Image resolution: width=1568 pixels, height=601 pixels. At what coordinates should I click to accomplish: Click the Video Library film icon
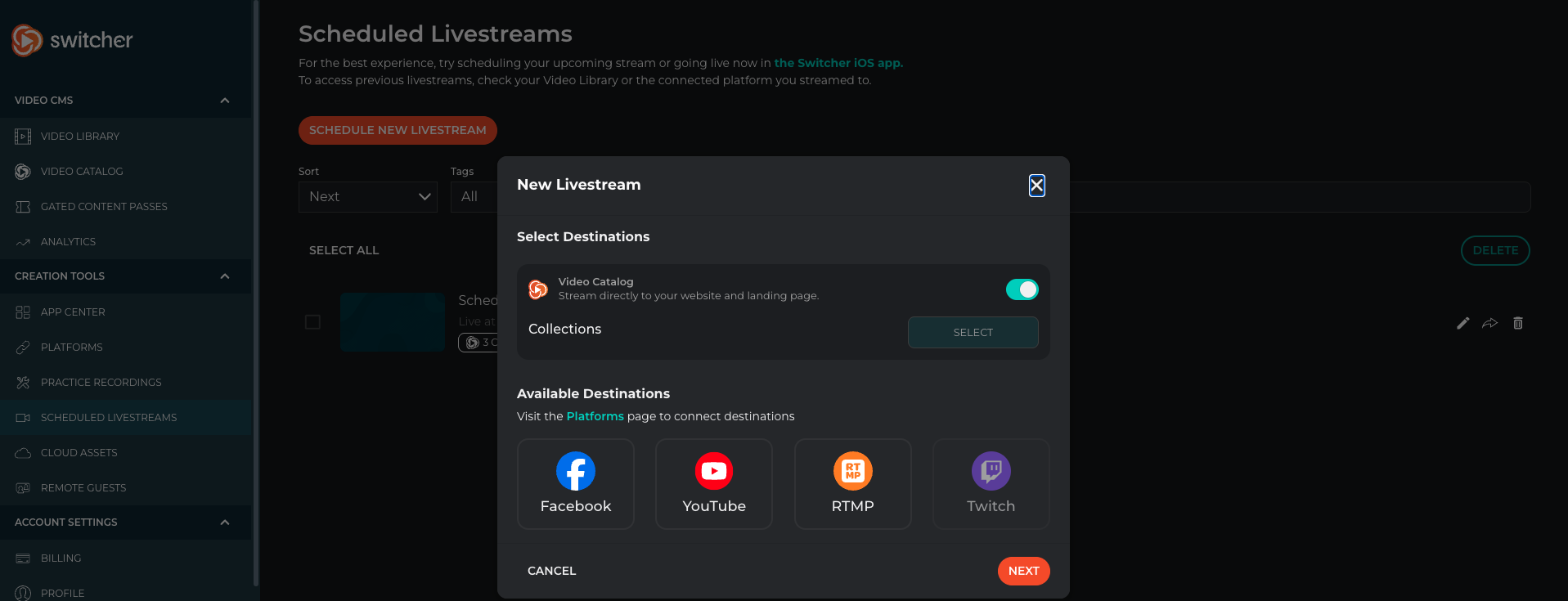[23, 137]
